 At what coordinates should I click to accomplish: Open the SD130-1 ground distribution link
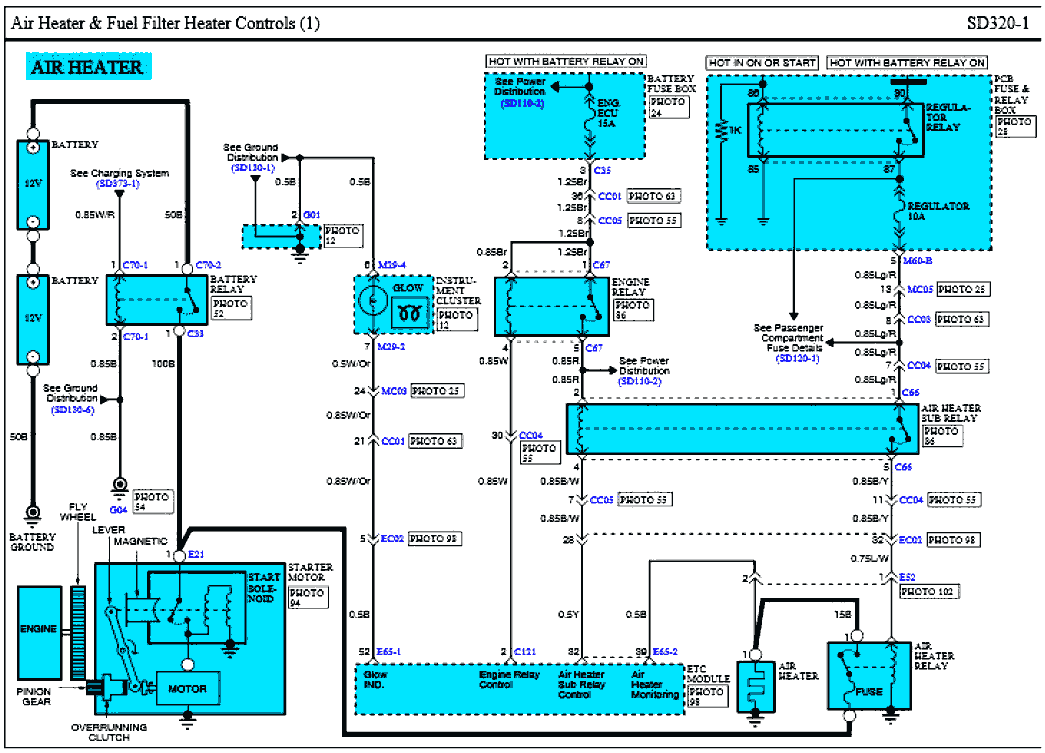(x=253, y=168)
